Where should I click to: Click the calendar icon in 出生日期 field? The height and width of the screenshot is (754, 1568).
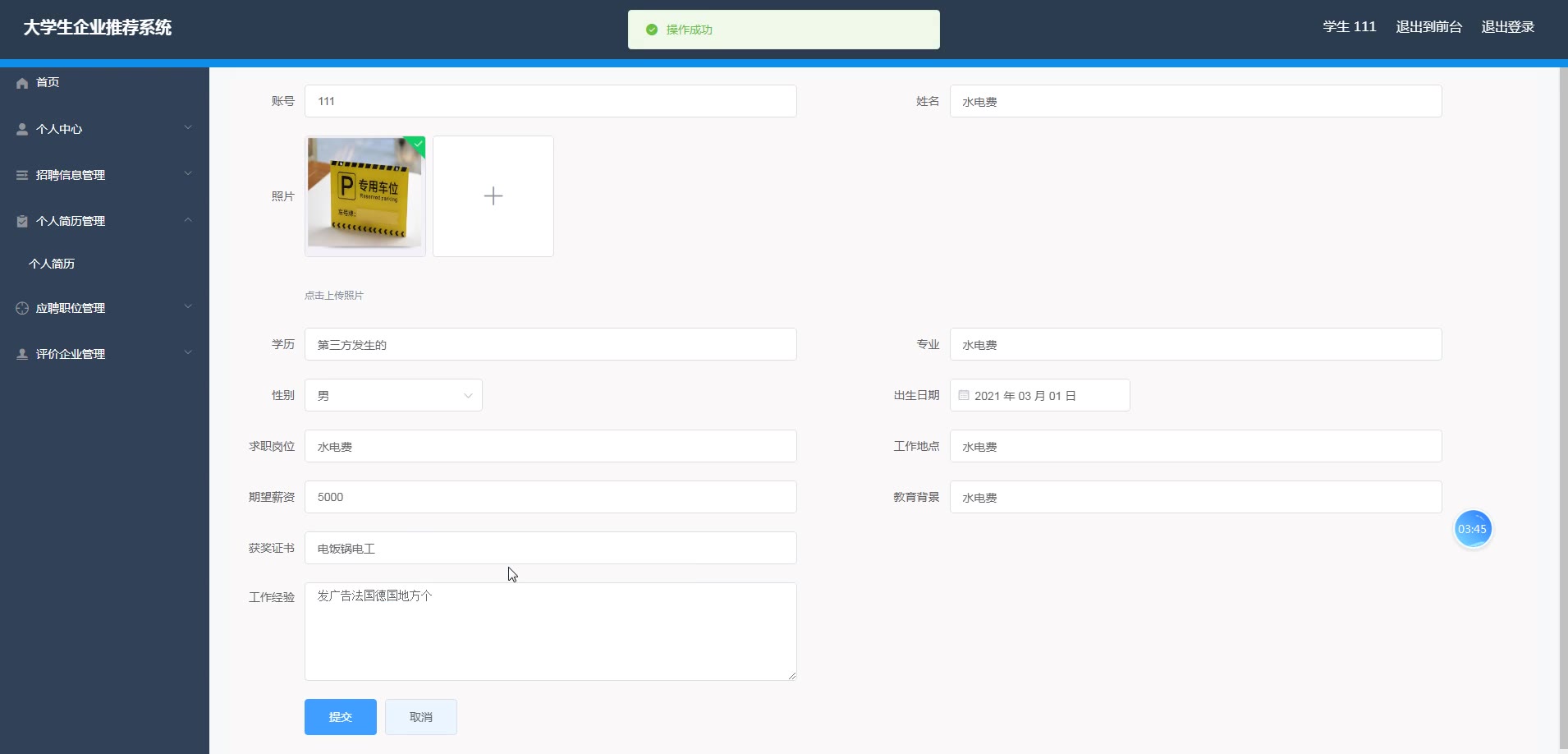tap(964, 395)
